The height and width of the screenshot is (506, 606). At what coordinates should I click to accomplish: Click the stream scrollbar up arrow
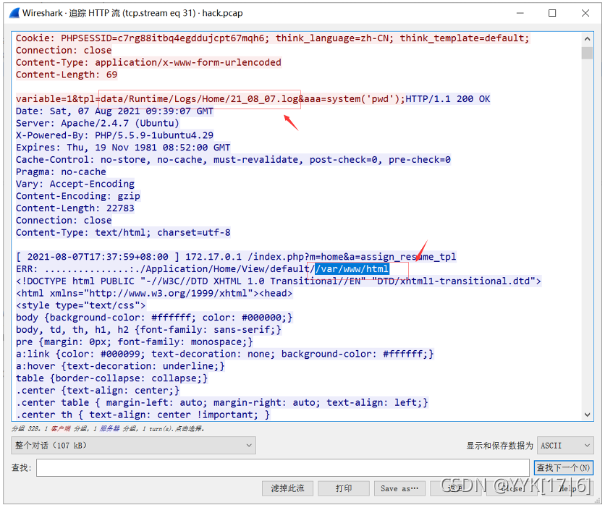[587, 39]
